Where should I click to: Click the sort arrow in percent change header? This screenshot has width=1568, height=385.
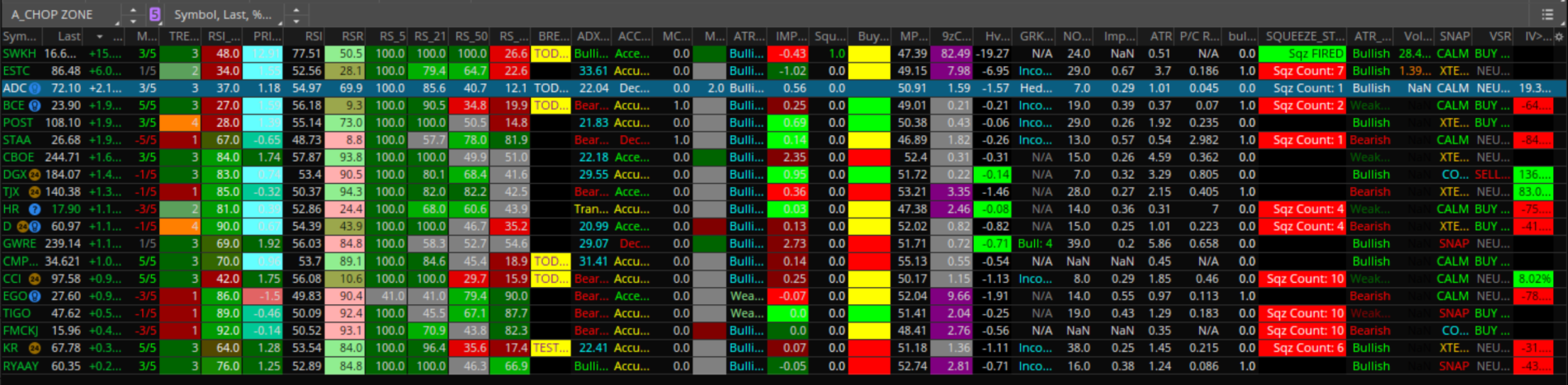click(100, 36)
